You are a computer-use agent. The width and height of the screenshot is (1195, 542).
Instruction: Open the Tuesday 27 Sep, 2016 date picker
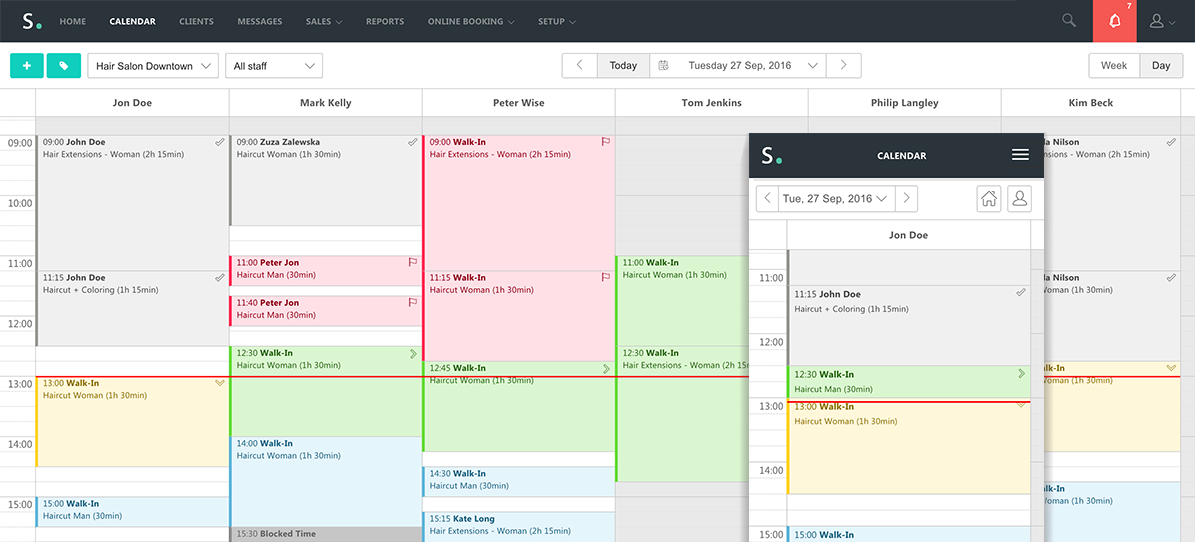[x=739, y=66]
